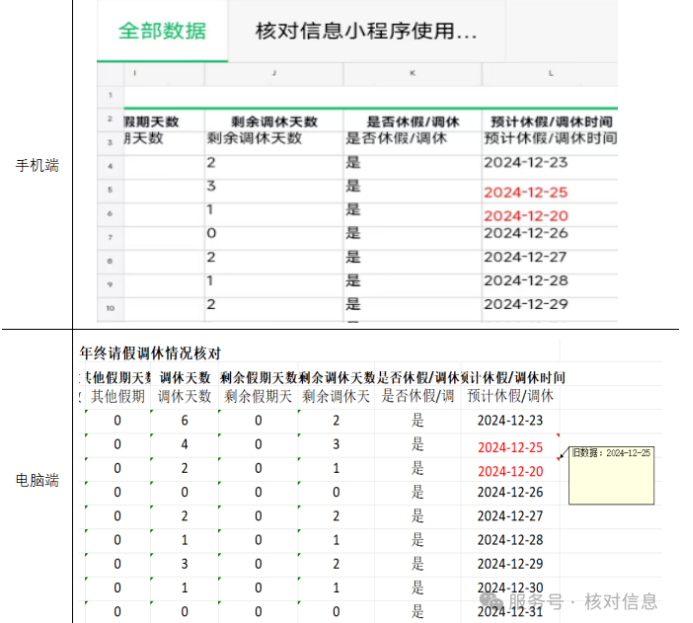Click mobile cell 2024-12-29
Screen dimensions: 693x623
coord(525,304)
